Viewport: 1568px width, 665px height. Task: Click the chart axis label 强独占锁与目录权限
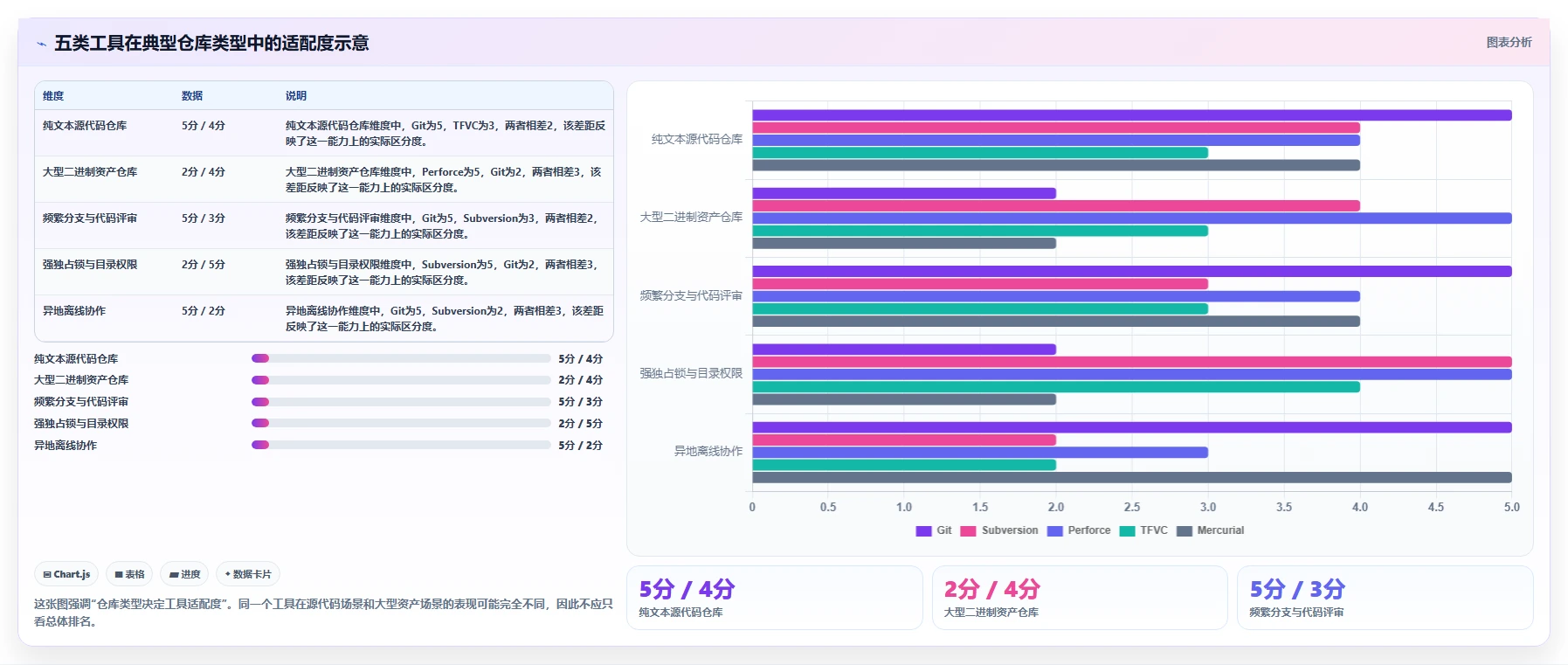(691, 373)
